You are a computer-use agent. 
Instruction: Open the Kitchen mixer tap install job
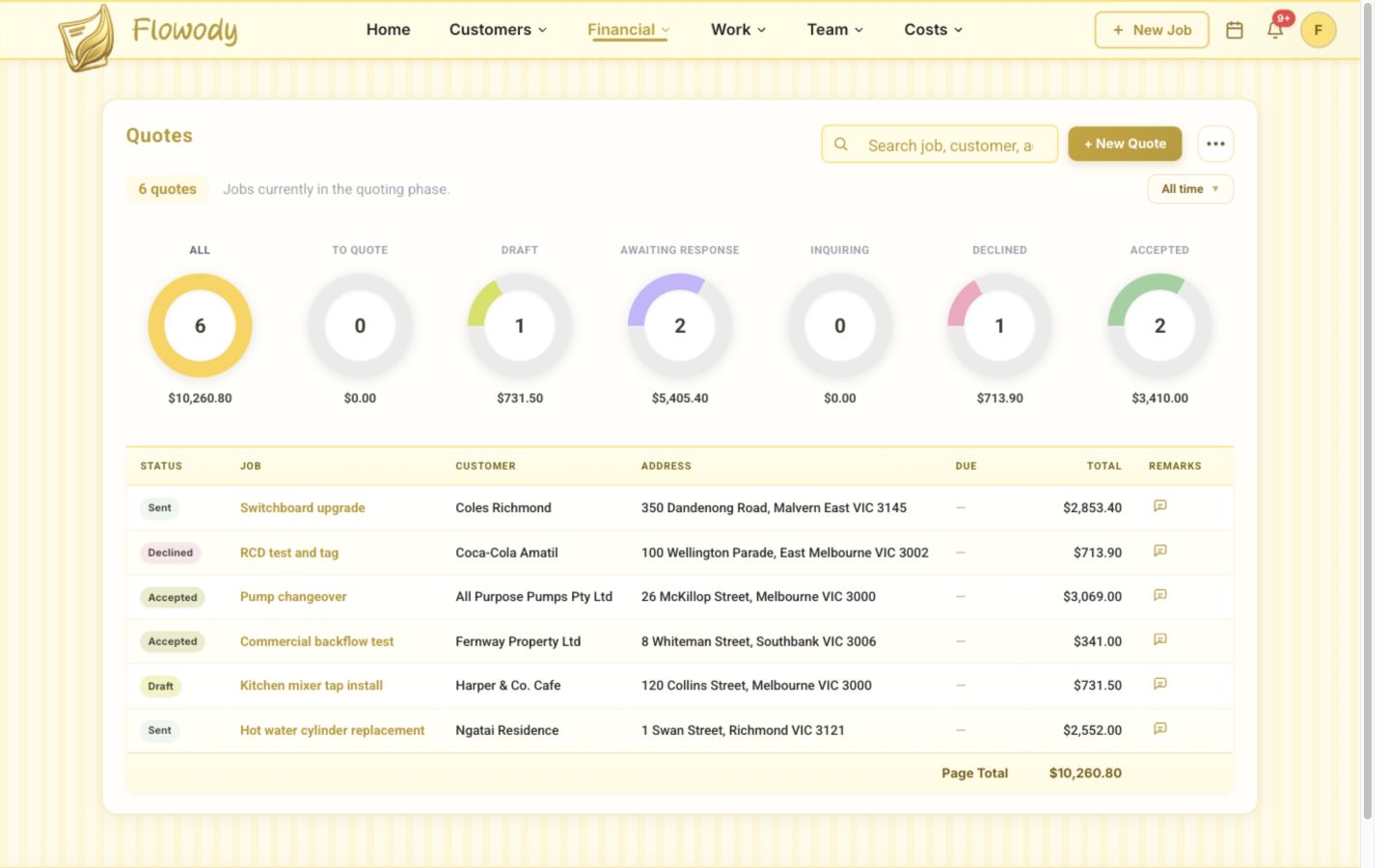point(312,686)
